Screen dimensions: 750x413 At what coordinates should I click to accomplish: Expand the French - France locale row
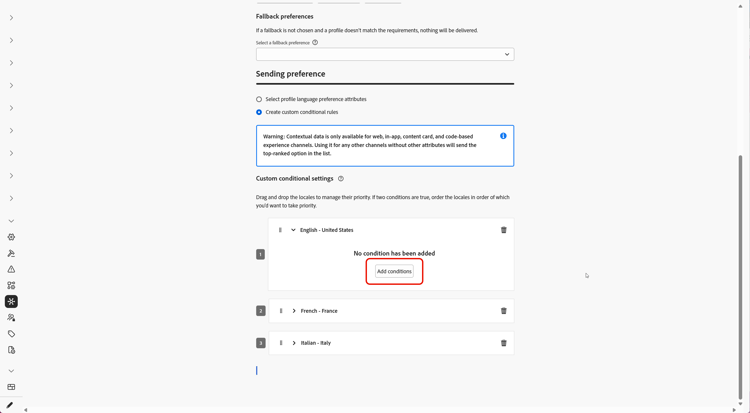tap(294, 311)
